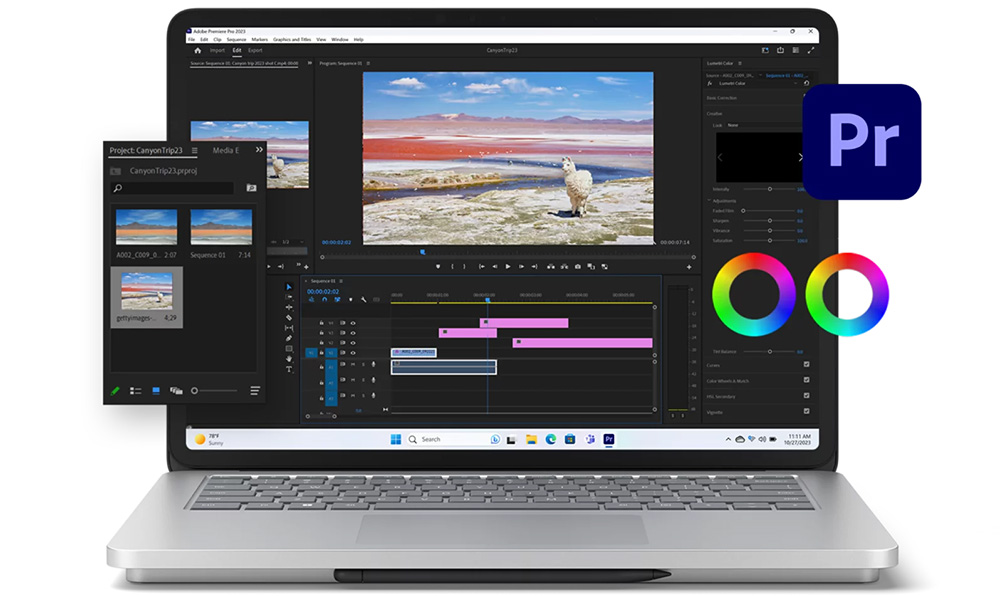This screenshot has height=596, width=1000.
Task: Open Sequence 01 timeline panel menu
Action: 341,280
